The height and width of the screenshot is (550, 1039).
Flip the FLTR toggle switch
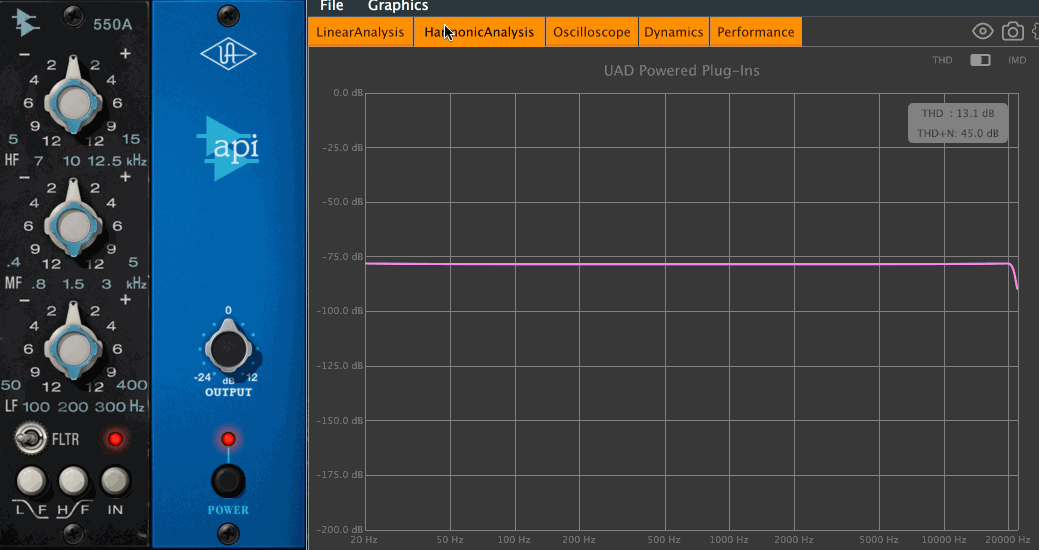tap(30, 438)
